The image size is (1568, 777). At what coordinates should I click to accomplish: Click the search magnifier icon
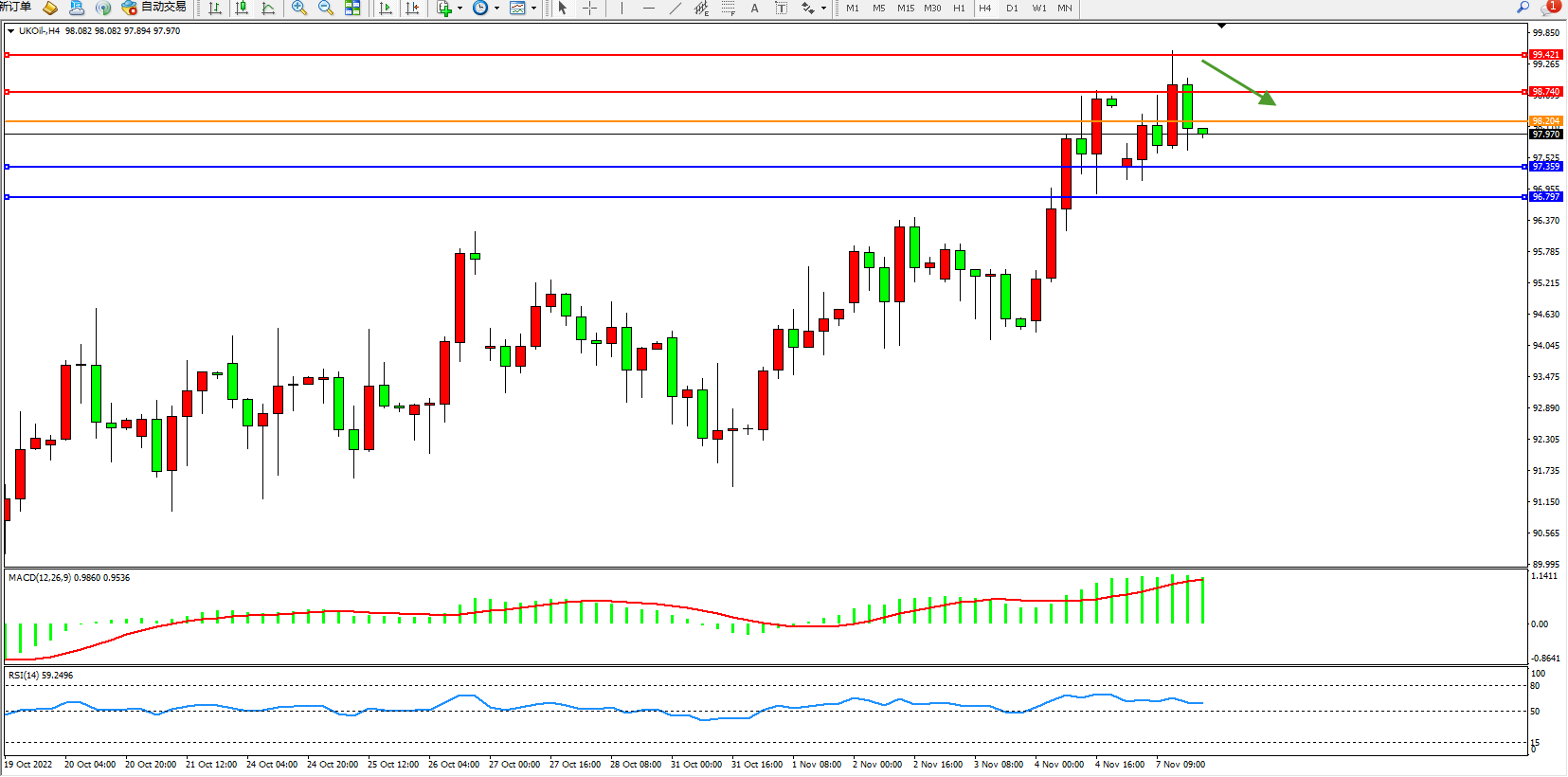(1523, 8)
